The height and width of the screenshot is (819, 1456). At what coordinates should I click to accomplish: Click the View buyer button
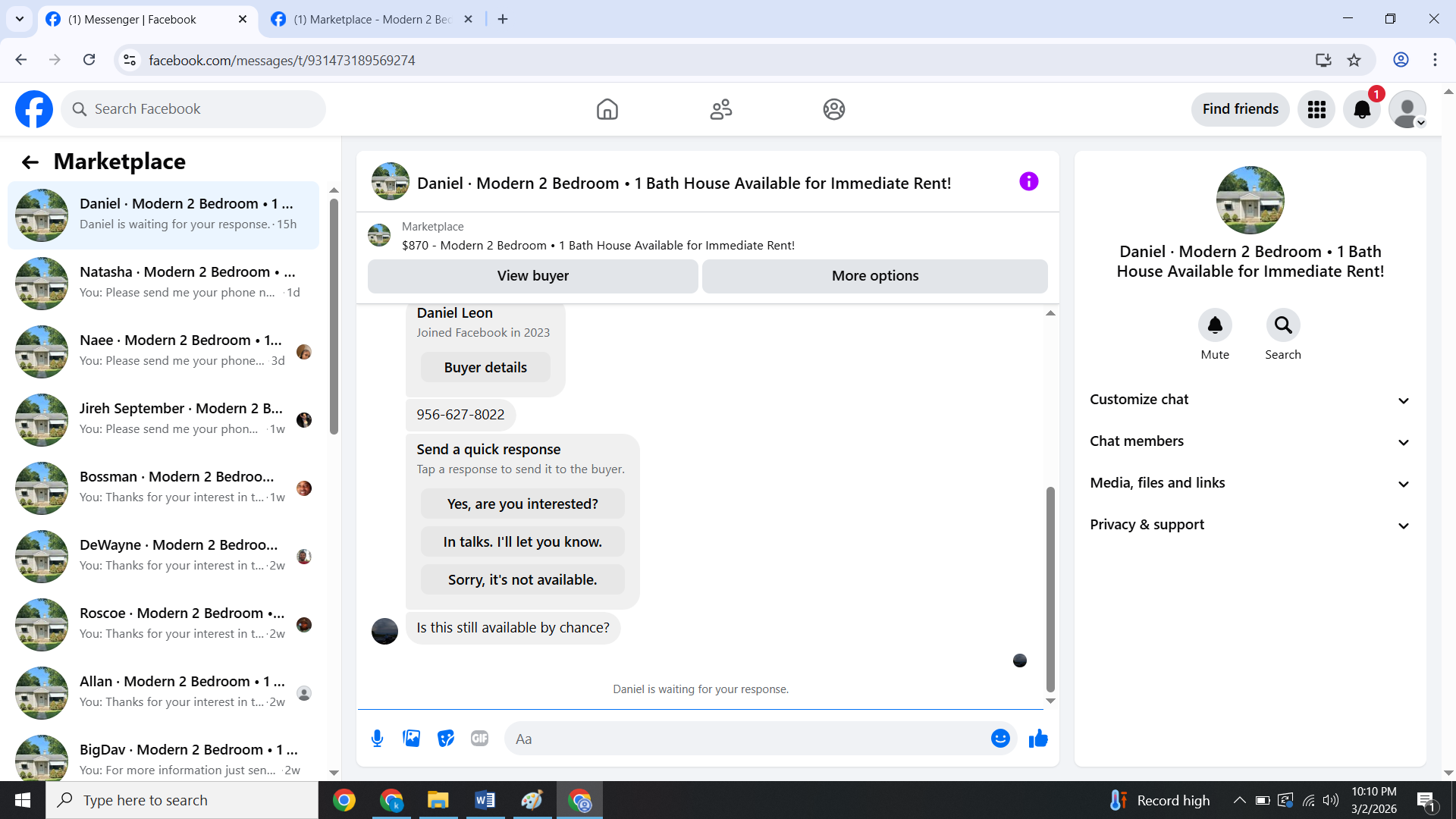pyautogui.click(x=532, y=276)
